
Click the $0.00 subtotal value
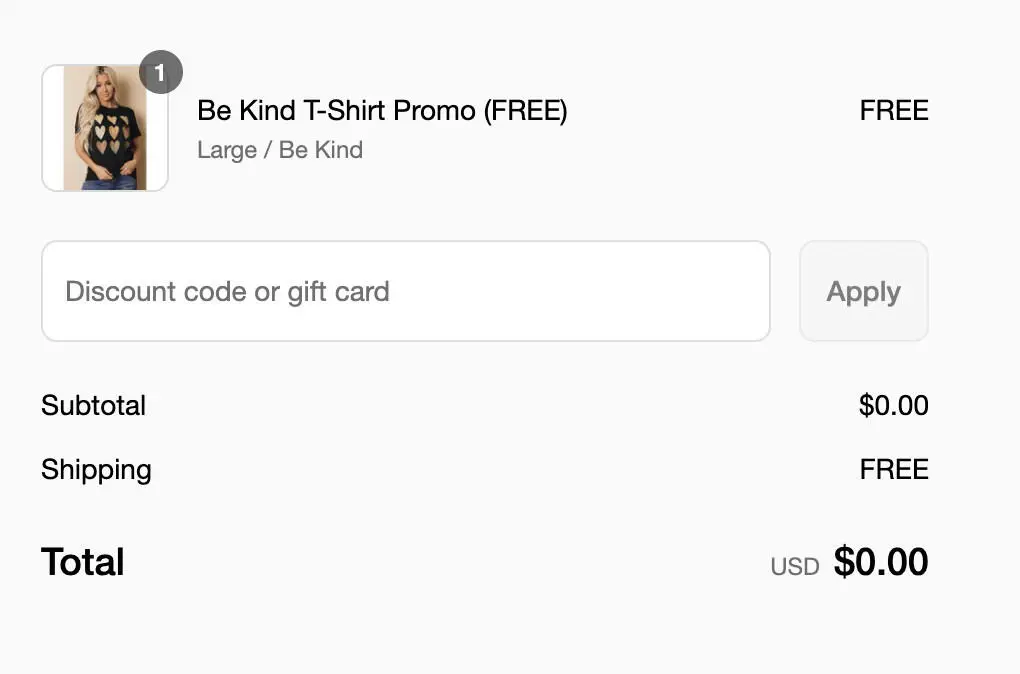[894, 405]
